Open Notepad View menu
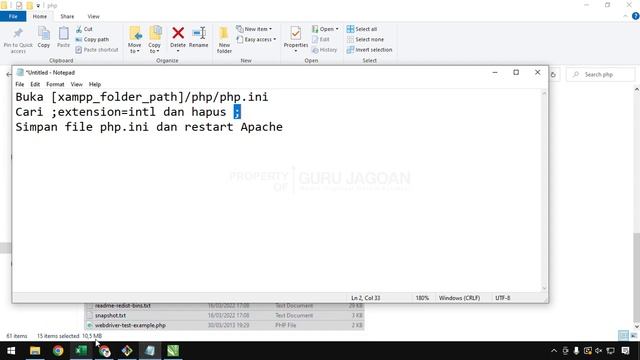640x360 pixels. click(x=76, y=84)
